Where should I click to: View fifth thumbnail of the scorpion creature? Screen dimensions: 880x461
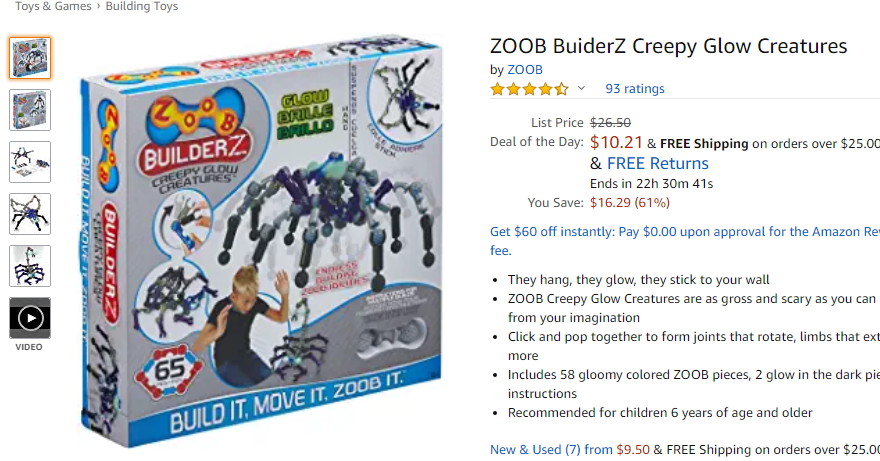pos(30,266)
